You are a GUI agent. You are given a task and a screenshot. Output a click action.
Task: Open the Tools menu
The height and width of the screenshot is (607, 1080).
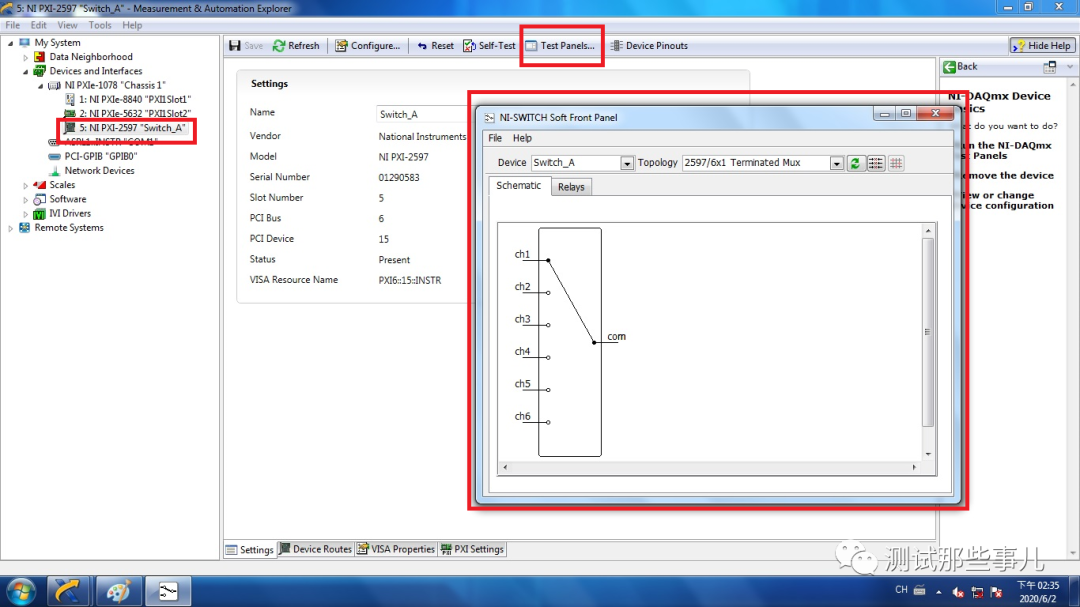coord(100,25)
